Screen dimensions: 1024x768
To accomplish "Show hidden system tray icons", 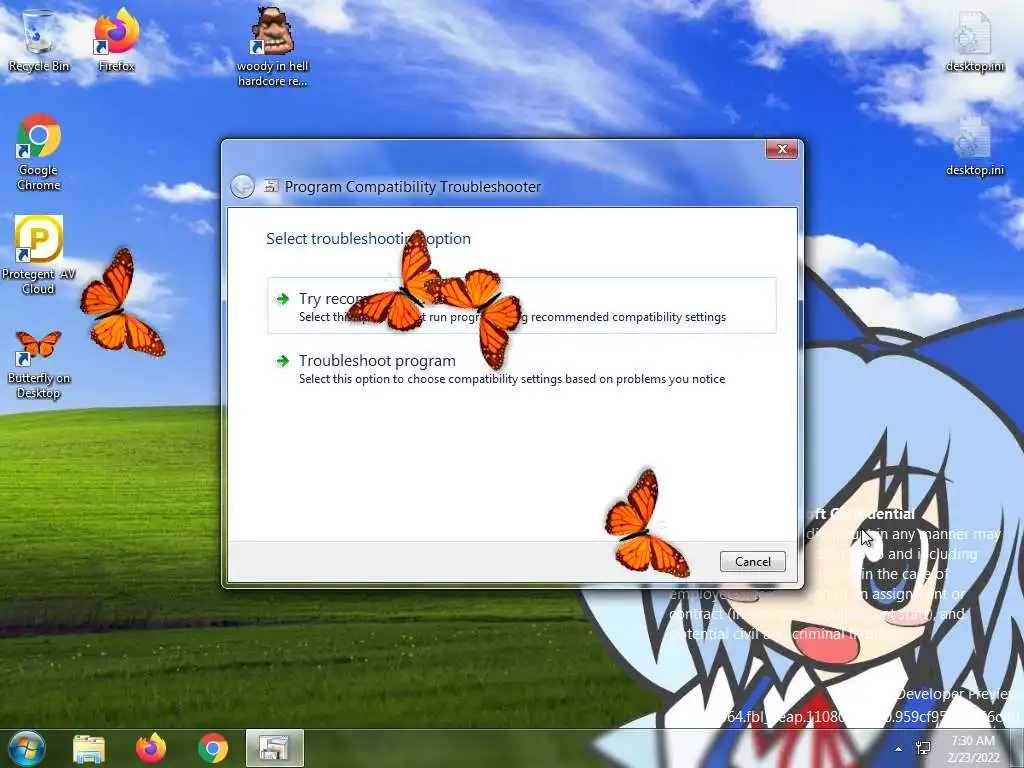I will [899, 749].
